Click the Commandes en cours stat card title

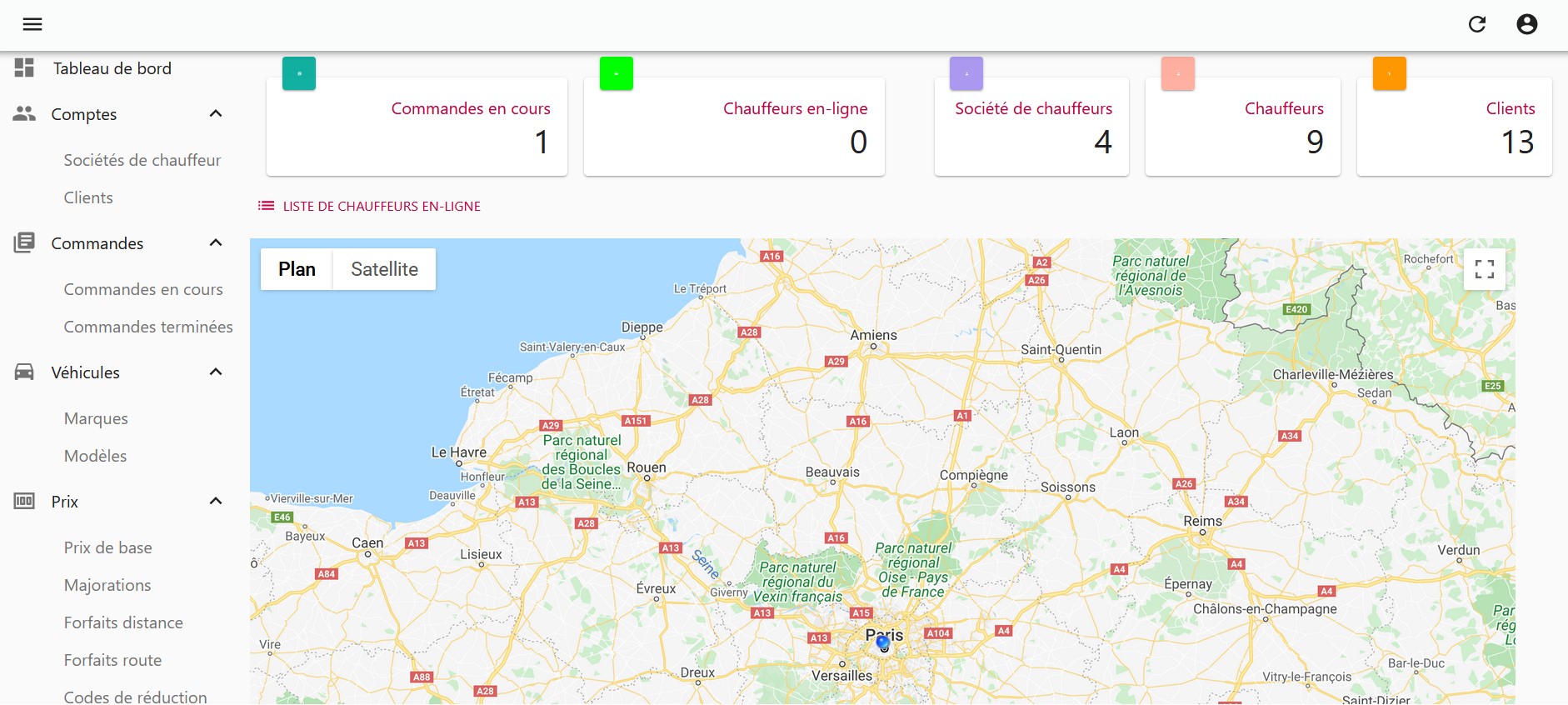[x=471, y=108]
